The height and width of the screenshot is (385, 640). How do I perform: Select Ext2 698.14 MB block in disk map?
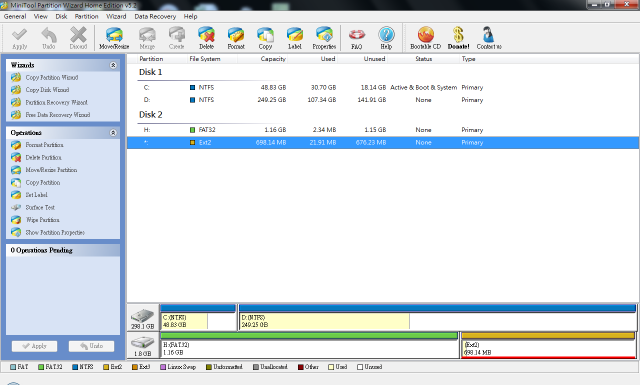click(548, 345)
